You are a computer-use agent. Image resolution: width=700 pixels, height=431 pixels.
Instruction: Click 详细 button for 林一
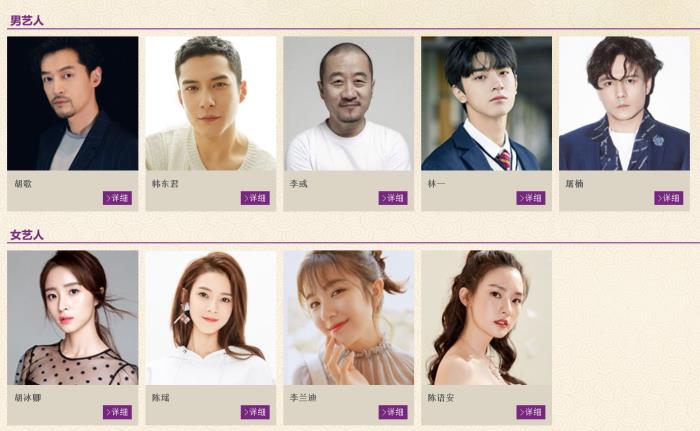[531, 198]
